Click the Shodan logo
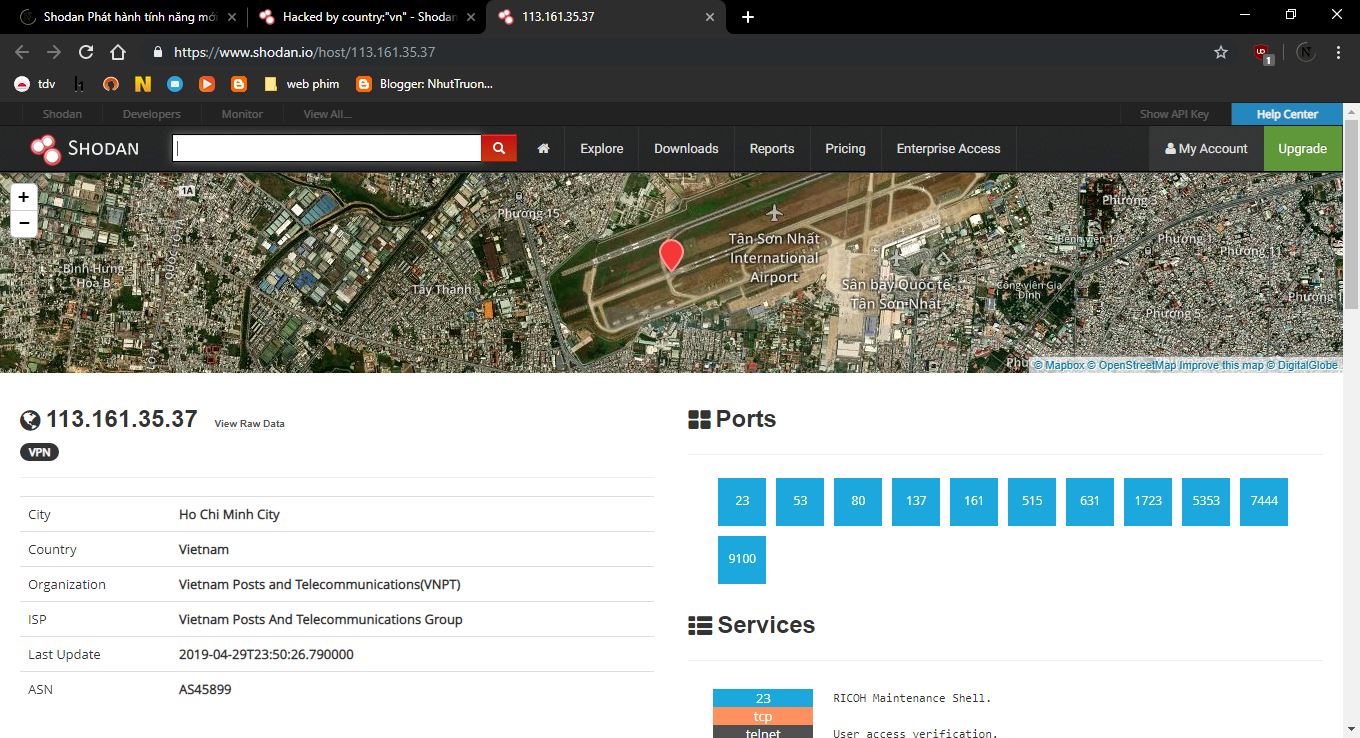 (x=84, y=148)
